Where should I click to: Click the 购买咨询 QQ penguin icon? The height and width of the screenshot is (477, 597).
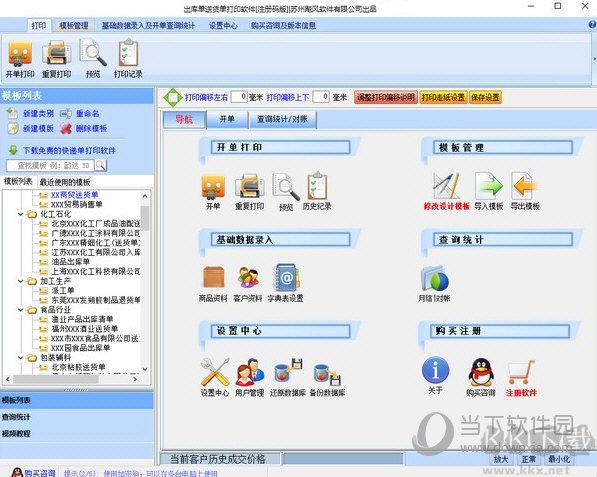click(481, 372)
